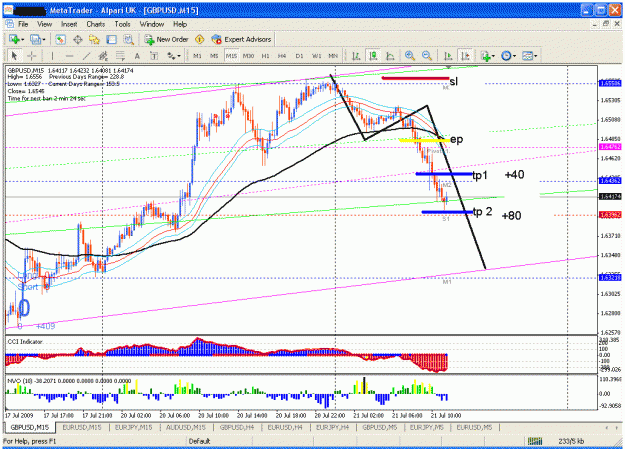
Task: Toggle M15 timeframe button
Action: click(231, 56)
